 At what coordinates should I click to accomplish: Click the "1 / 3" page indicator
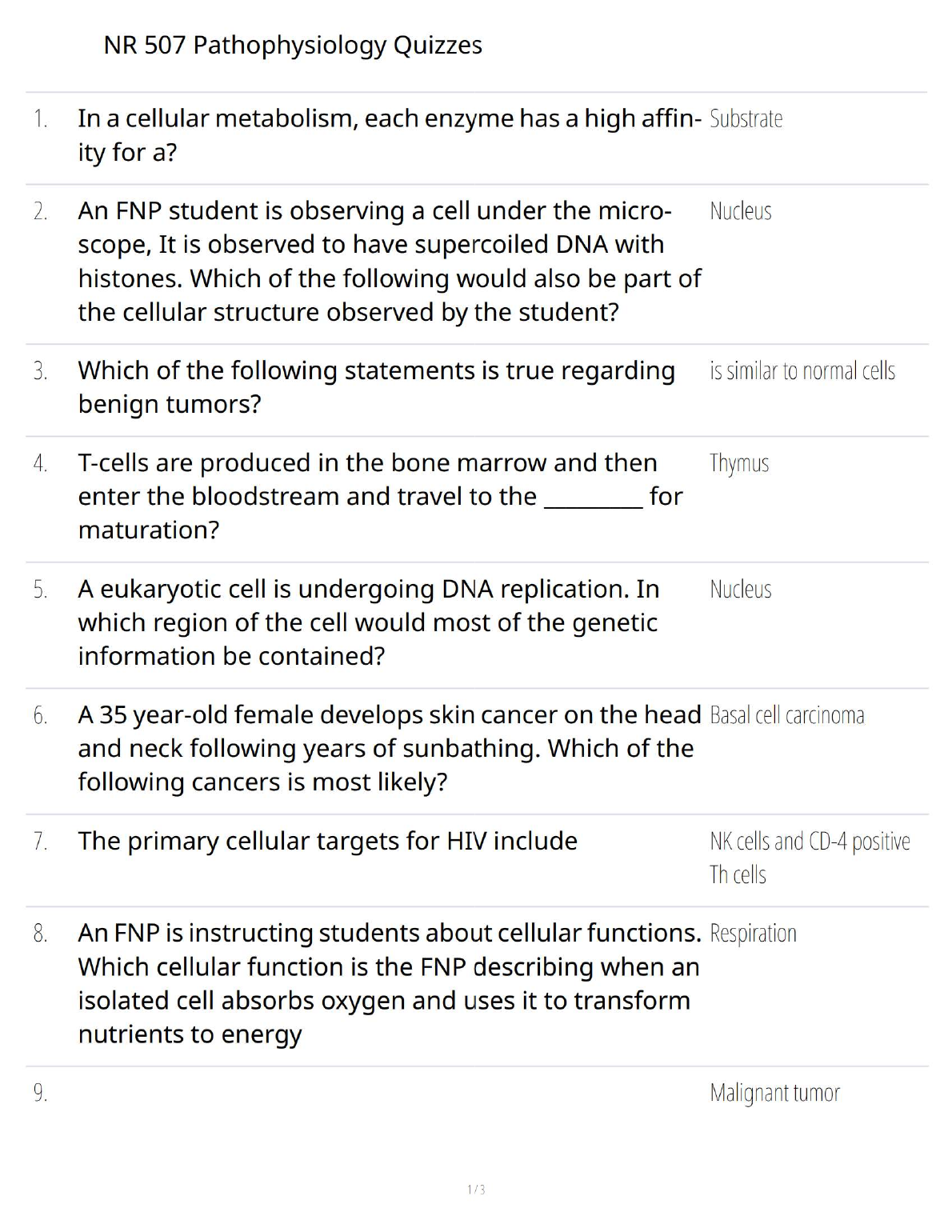point(476,1190)
